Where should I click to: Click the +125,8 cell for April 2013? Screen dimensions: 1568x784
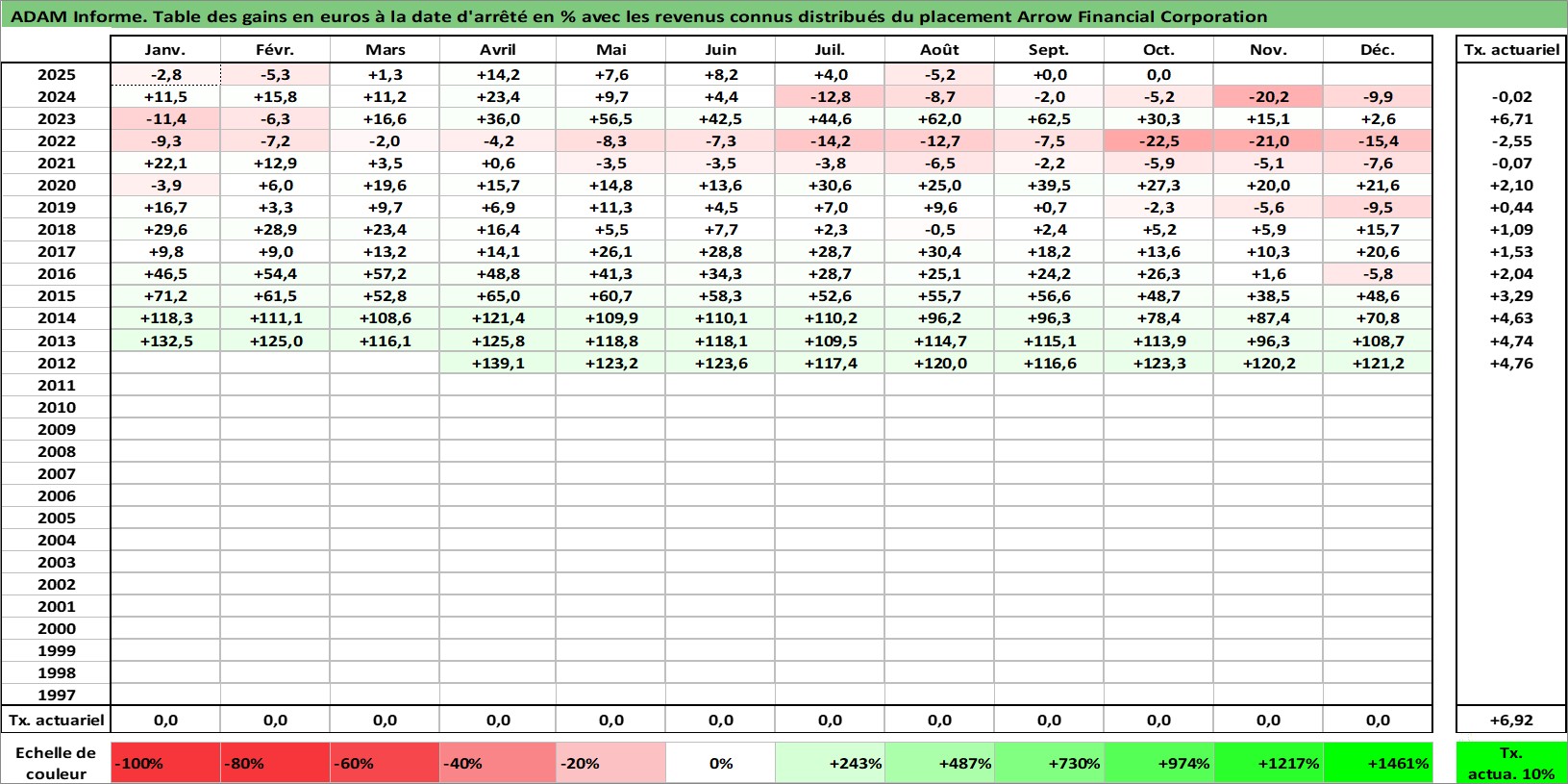coord(497,341)
